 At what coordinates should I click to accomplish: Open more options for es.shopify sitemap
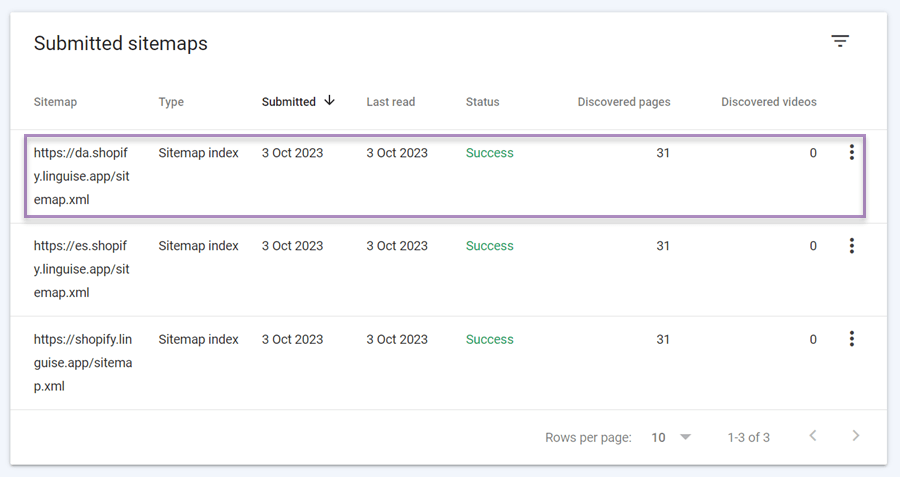(852, 246)
